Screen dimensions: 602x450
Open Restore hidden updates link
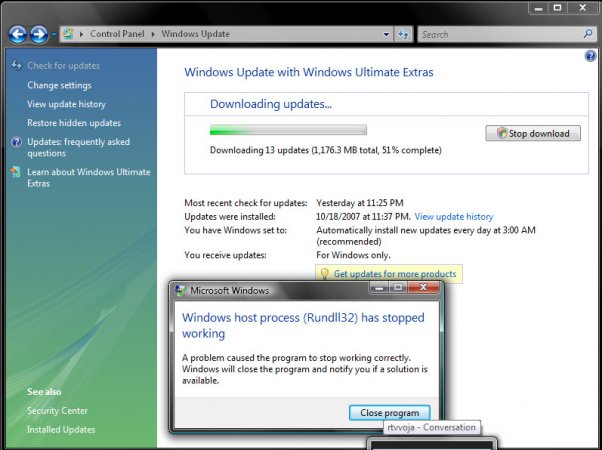pyautogui.click(x=74, y=123)
